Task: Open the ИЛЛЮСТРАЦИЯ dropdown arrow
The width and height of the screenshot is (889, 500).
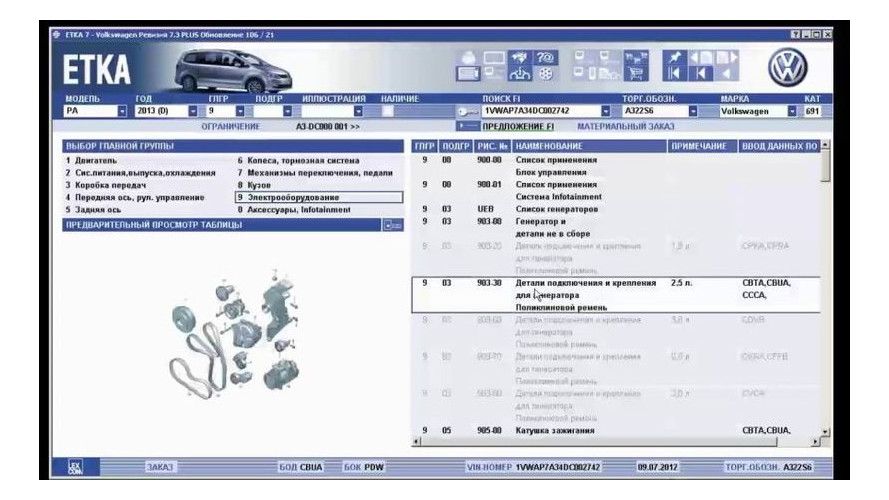Action: click(x=358, y=111)
